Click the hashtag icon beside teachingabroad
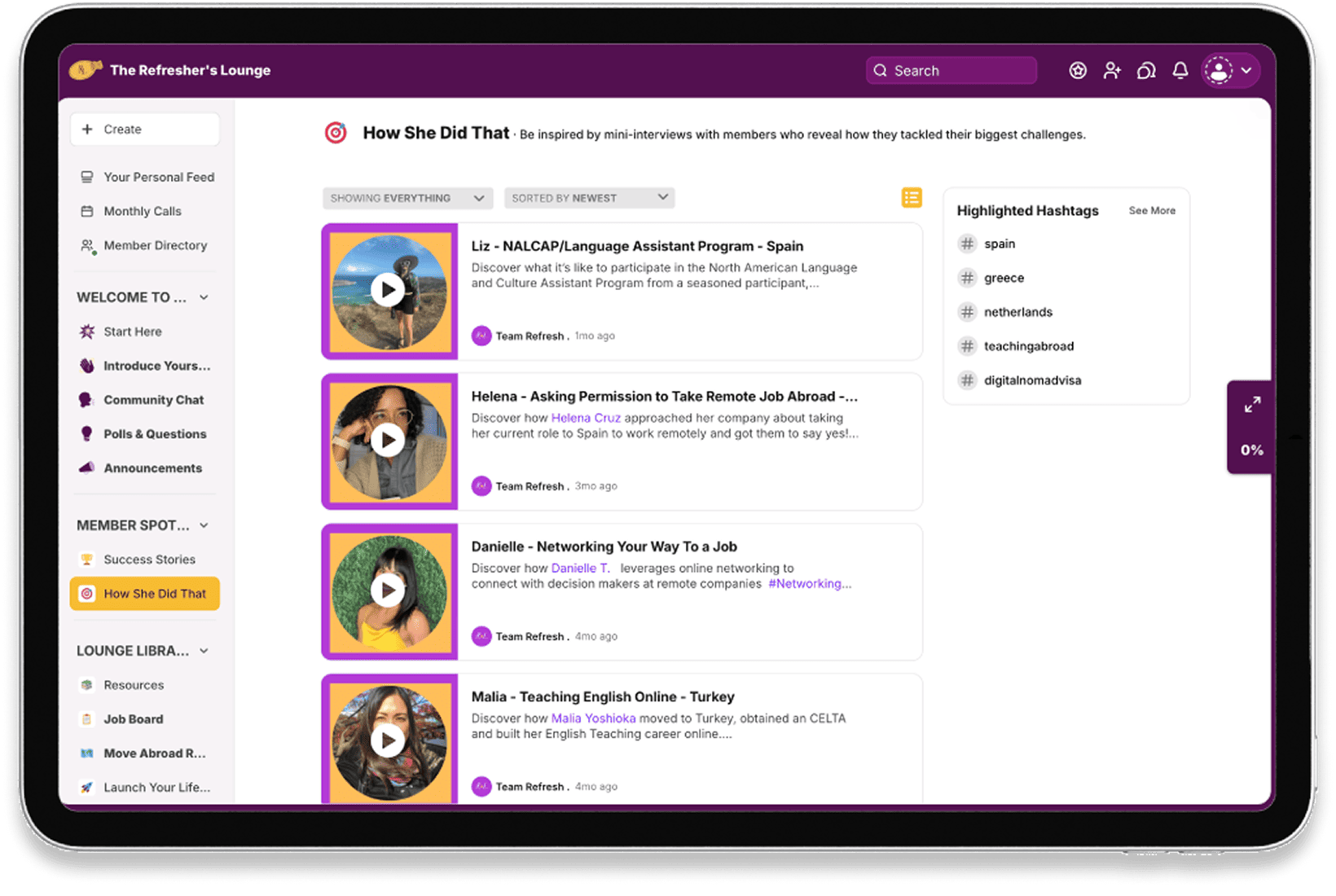Image resolution: width=1336 pixels, height=896 pixels. 967,346
